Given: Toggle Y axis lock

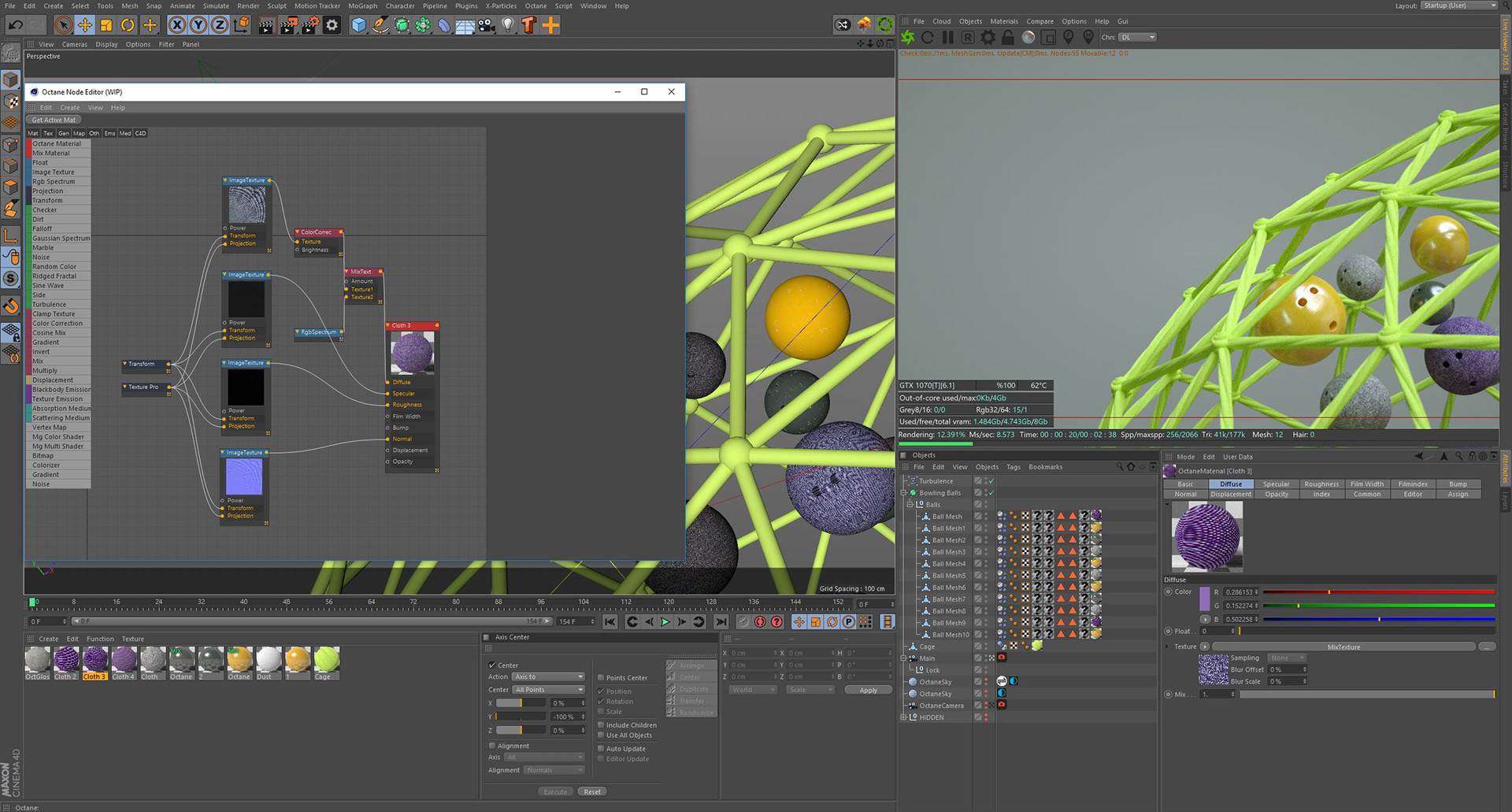Looking at the screenshot, I should (x=198, y=25).
